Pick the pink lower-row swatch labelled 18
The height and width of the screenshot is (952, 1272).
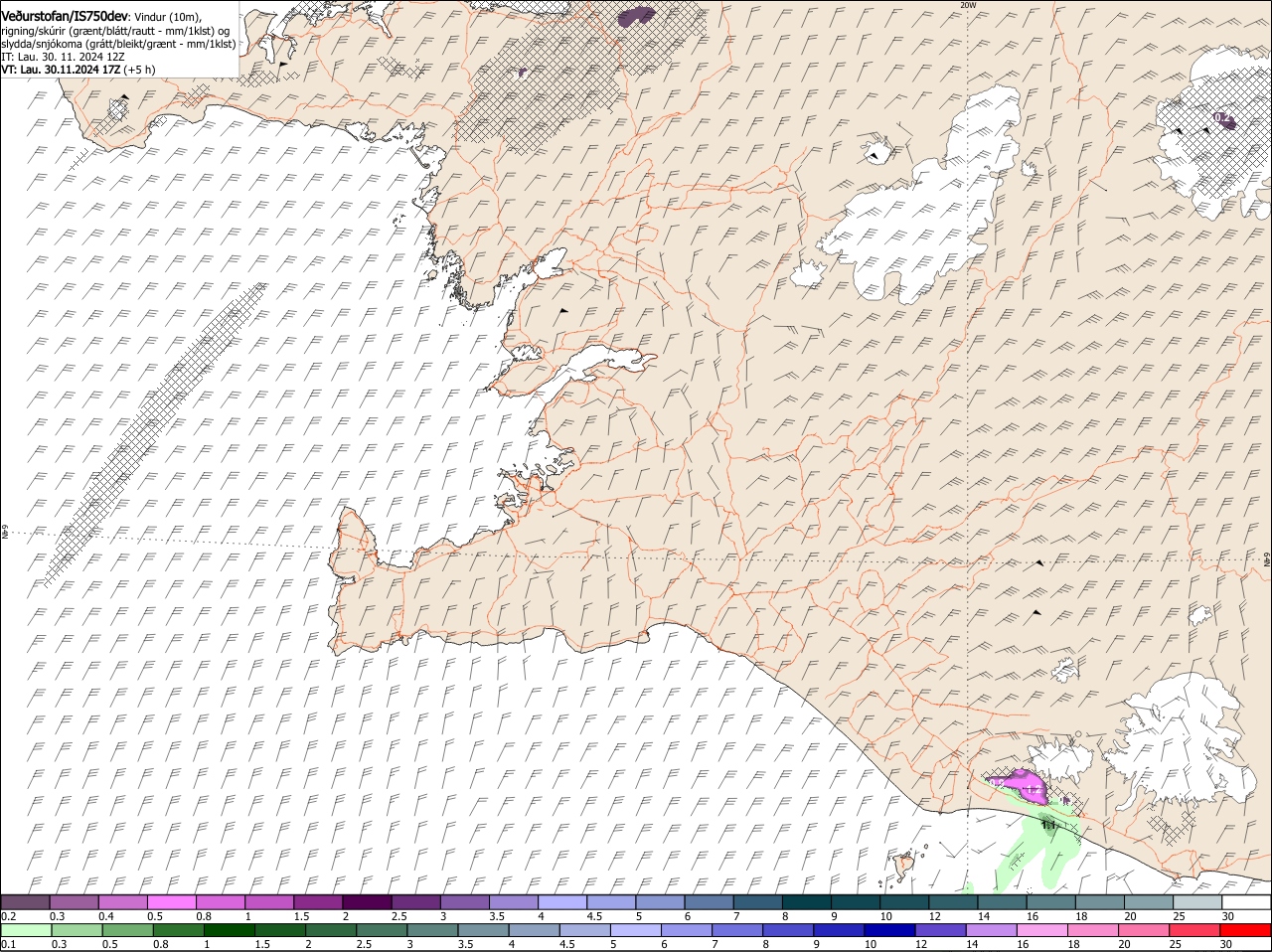[1093, 931]
